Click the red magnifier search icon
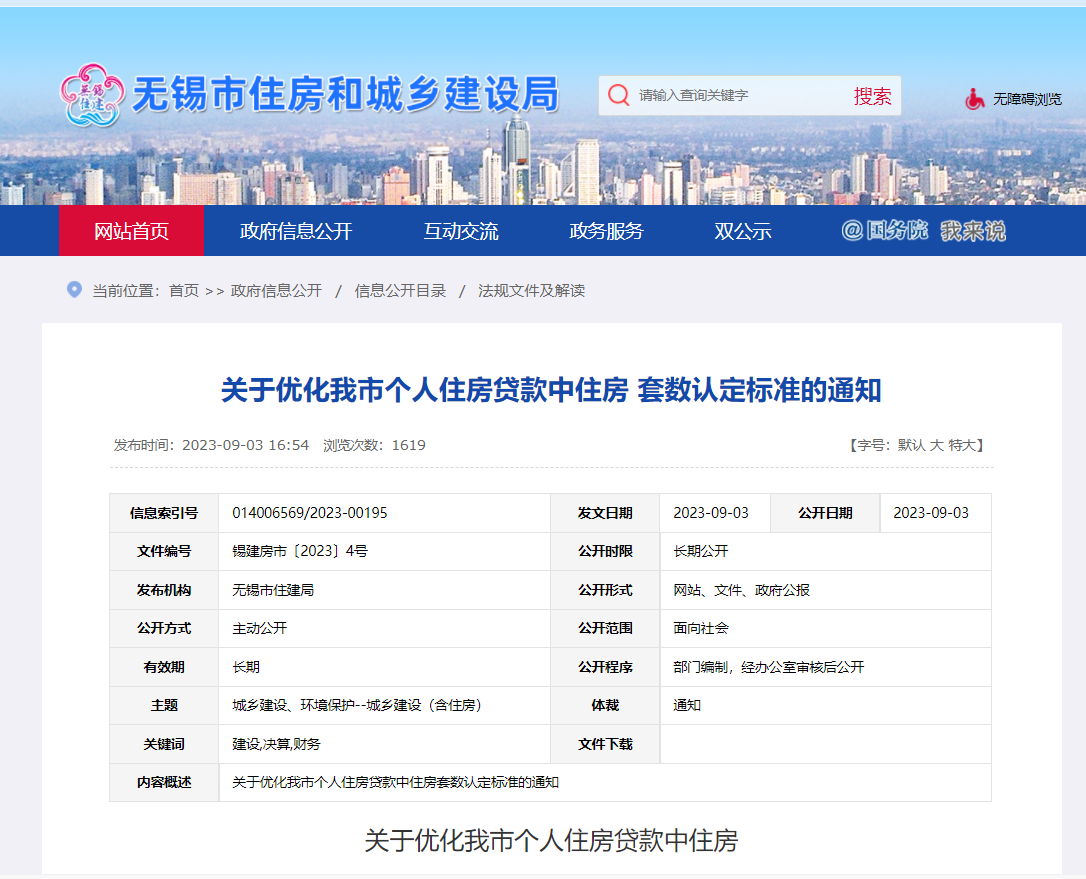 pos(619,96)
